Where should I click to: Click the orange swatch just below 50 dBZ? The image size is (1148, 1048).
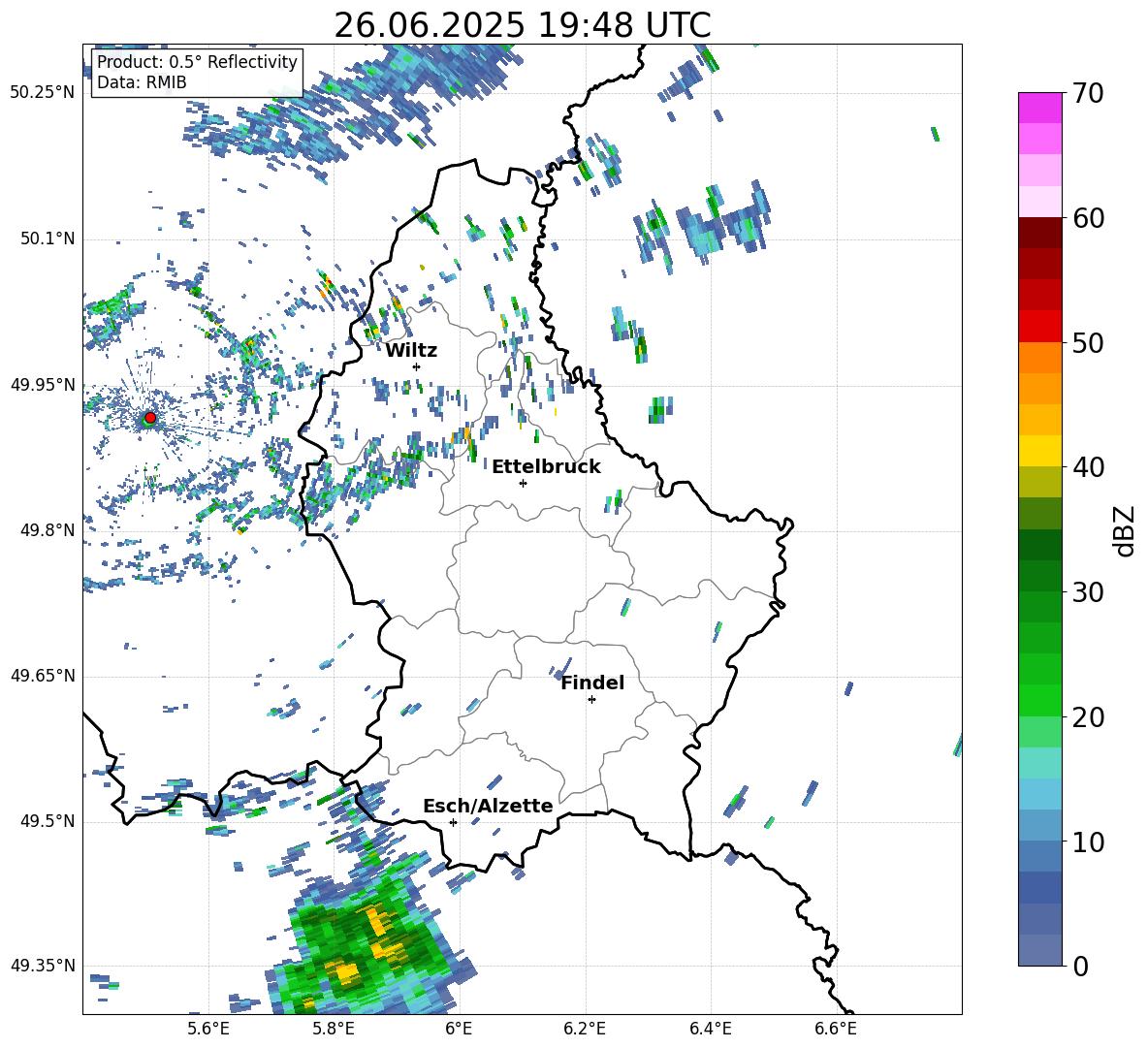coord(1040,358)
